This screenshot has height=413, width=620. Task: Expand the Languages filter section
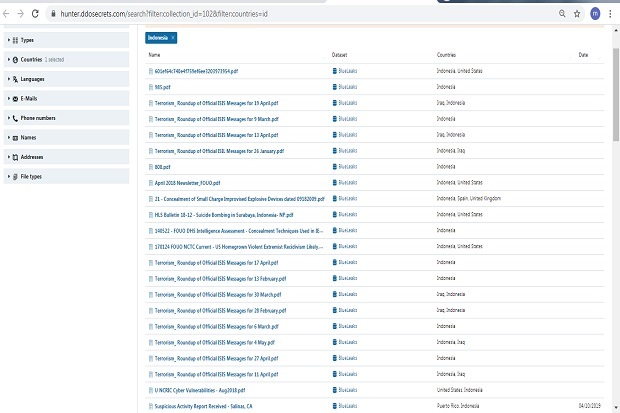tap(66, 79)
